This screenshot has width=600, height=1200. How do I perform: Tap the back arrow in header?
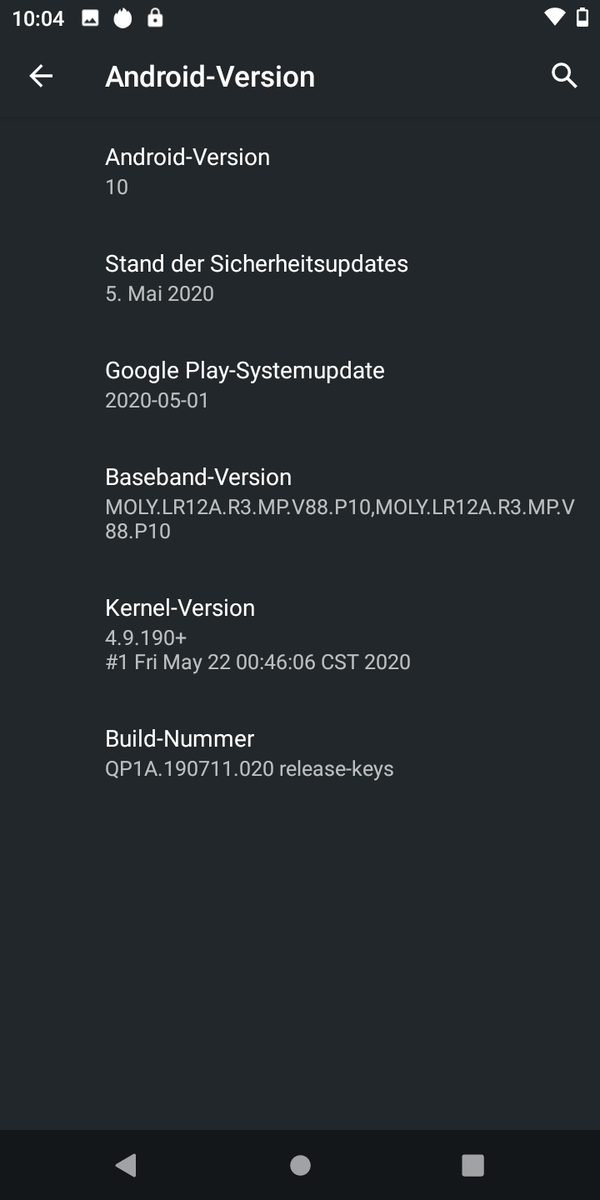[x=41, y=76]
